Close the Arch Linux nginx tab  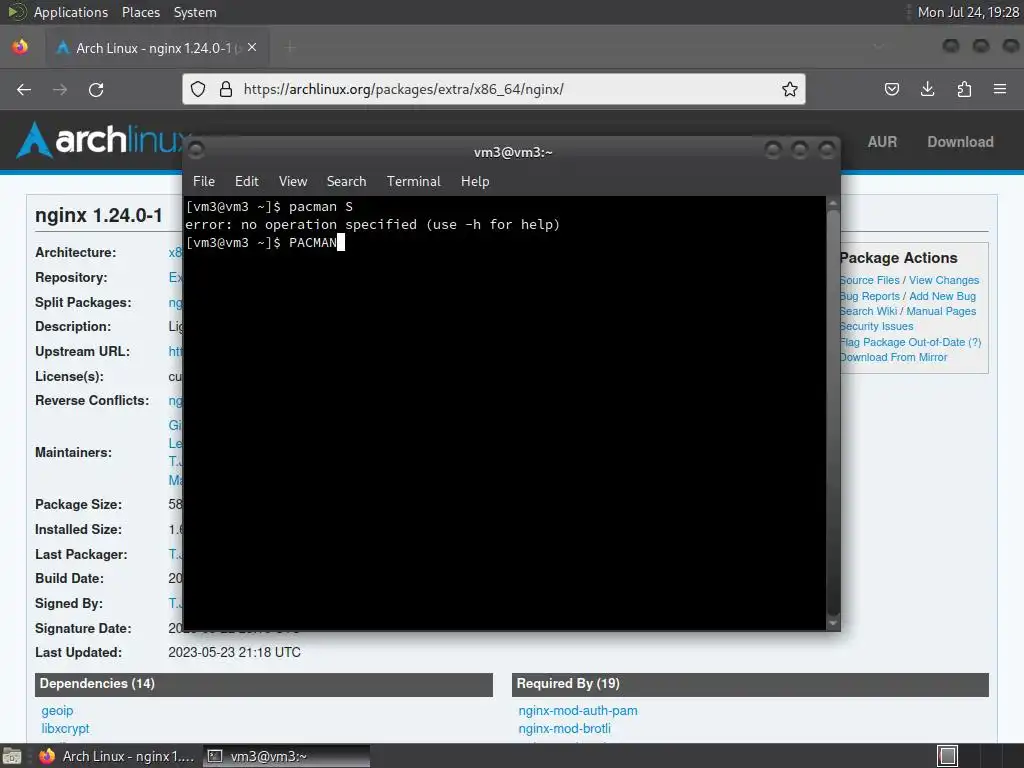pyautogui.click(x=252, y=47)
